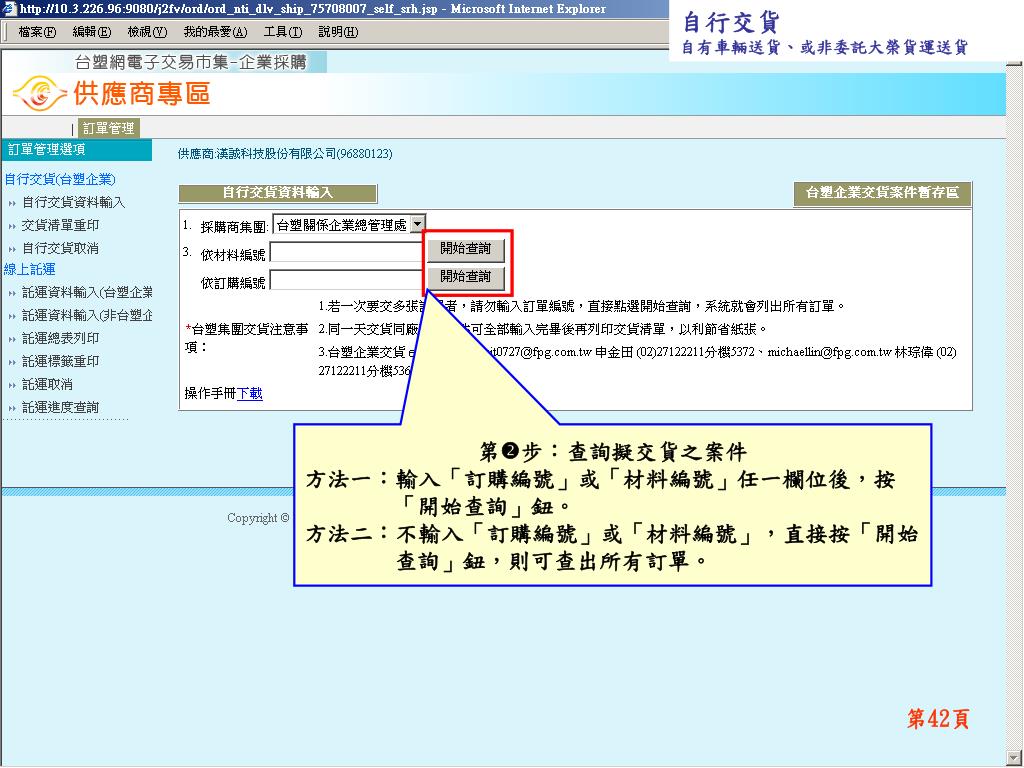Click the 訂單管理選項 sidebar header
Screen dimensions: 1024x768
tap(76, 150)
